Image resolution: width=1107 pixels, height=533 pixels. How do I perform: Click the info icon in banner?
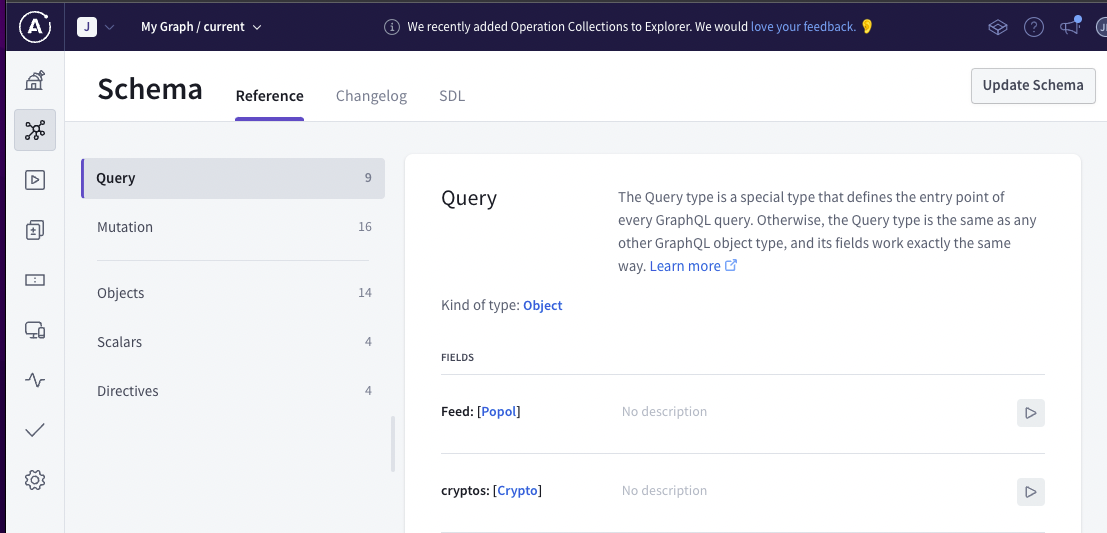point(392,27)
